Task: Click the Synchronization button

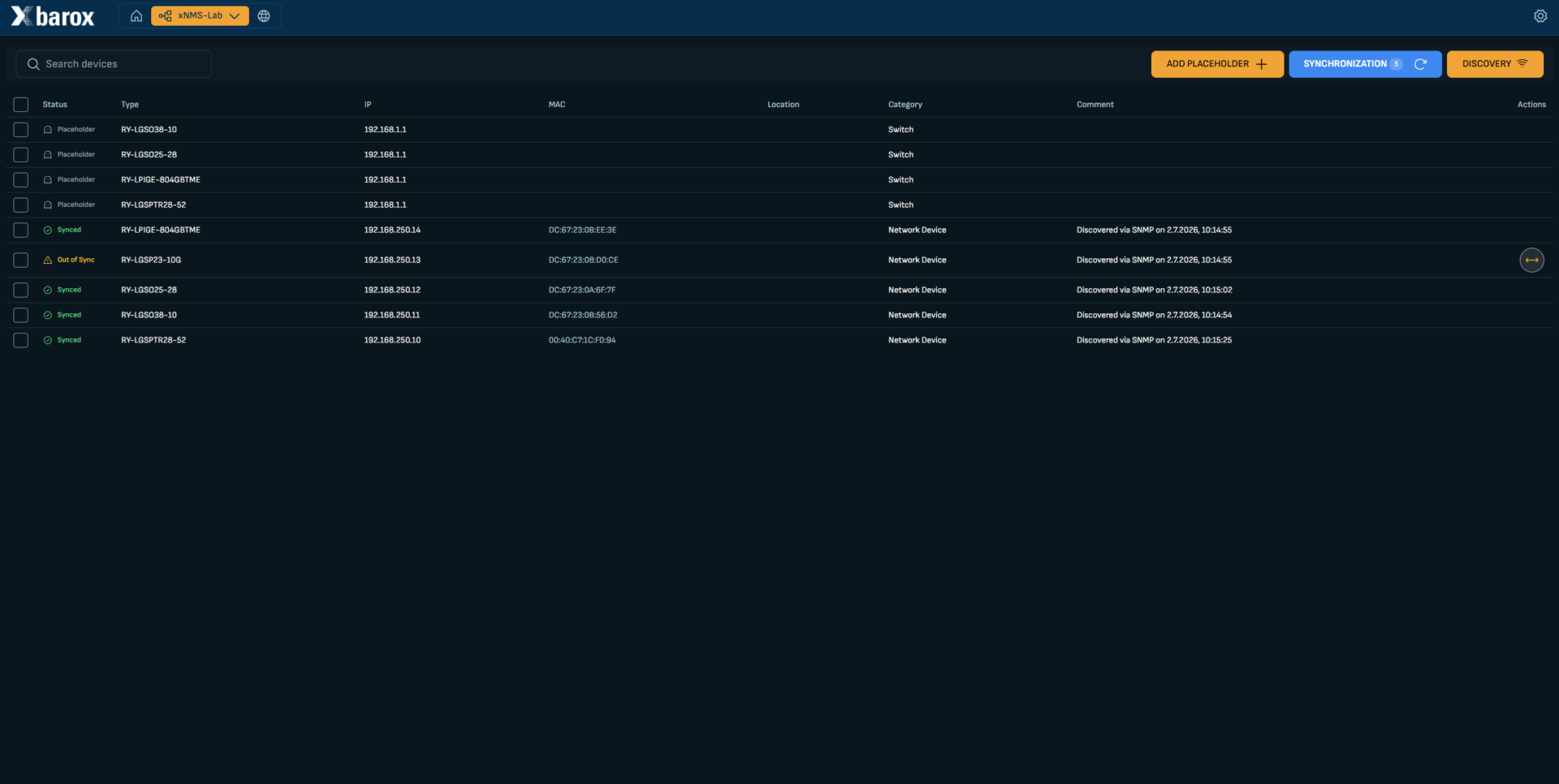Action: [x=1365, y=64]
